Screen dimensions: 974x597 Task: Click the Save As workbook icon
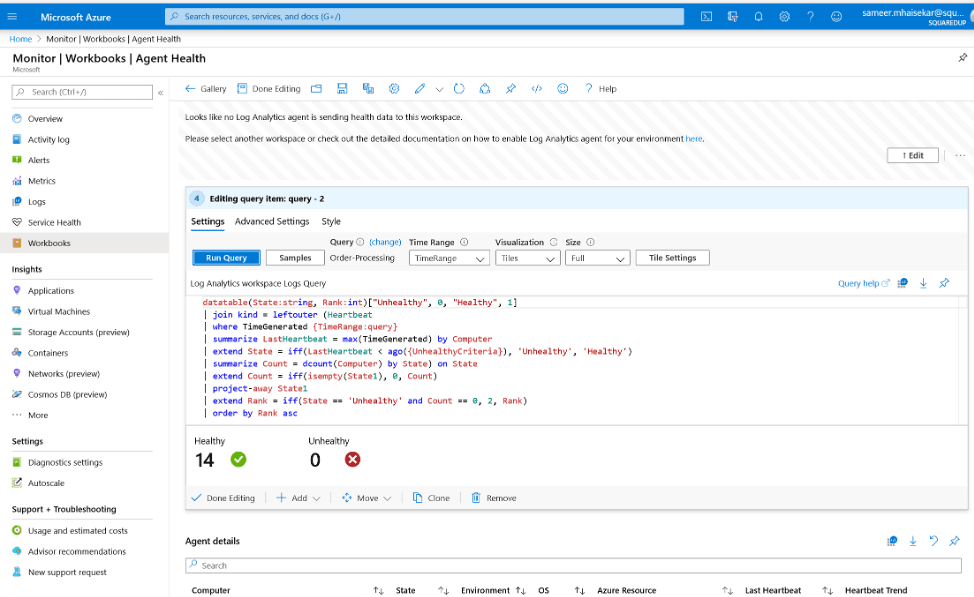368,89
